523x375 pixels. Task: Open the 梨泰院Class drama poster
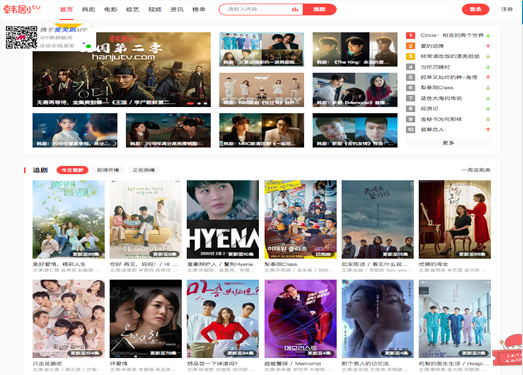pyautogui.click(x=301, y=220)
